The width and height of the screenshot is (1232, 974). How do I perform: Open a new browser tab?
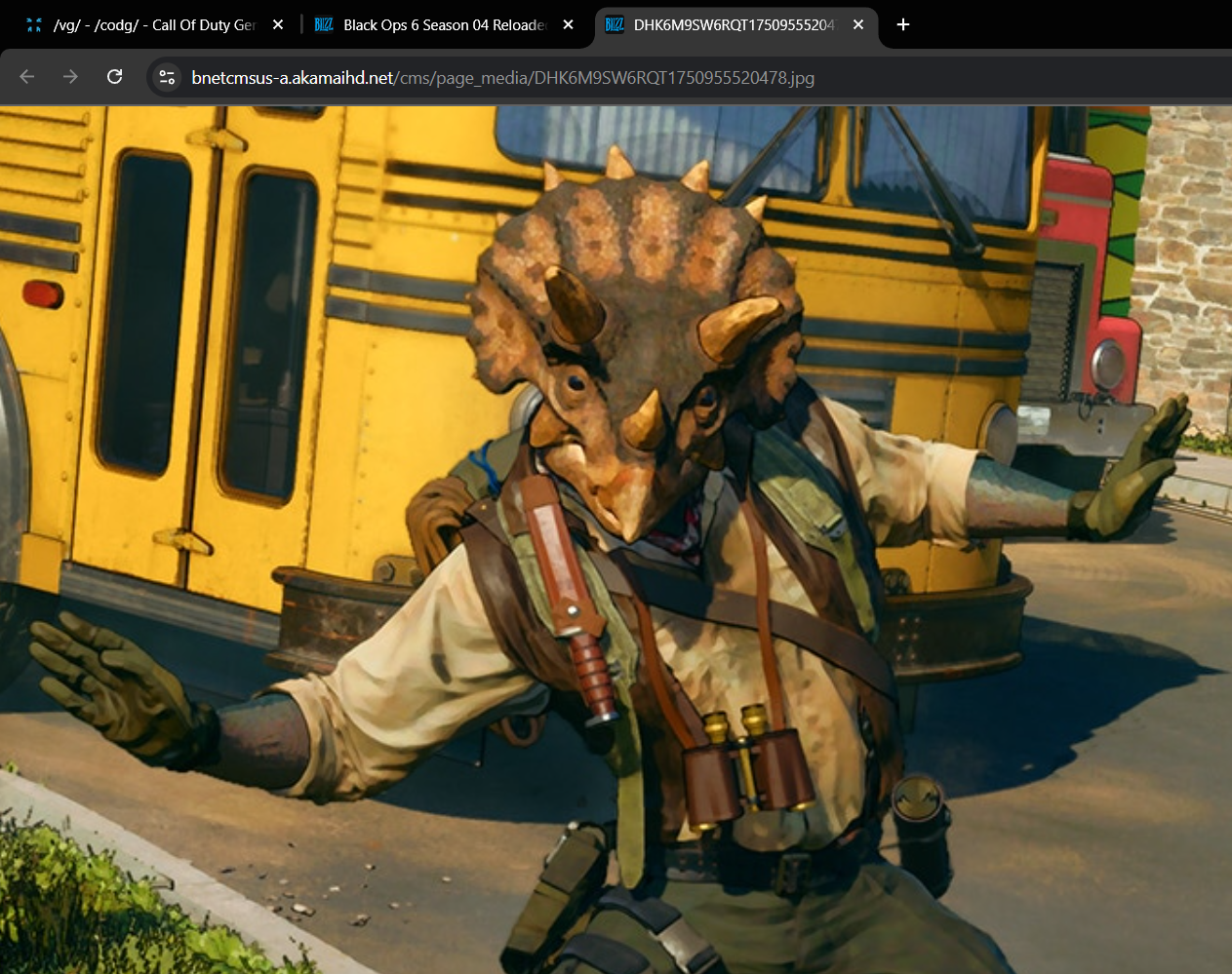pos(903,24)
